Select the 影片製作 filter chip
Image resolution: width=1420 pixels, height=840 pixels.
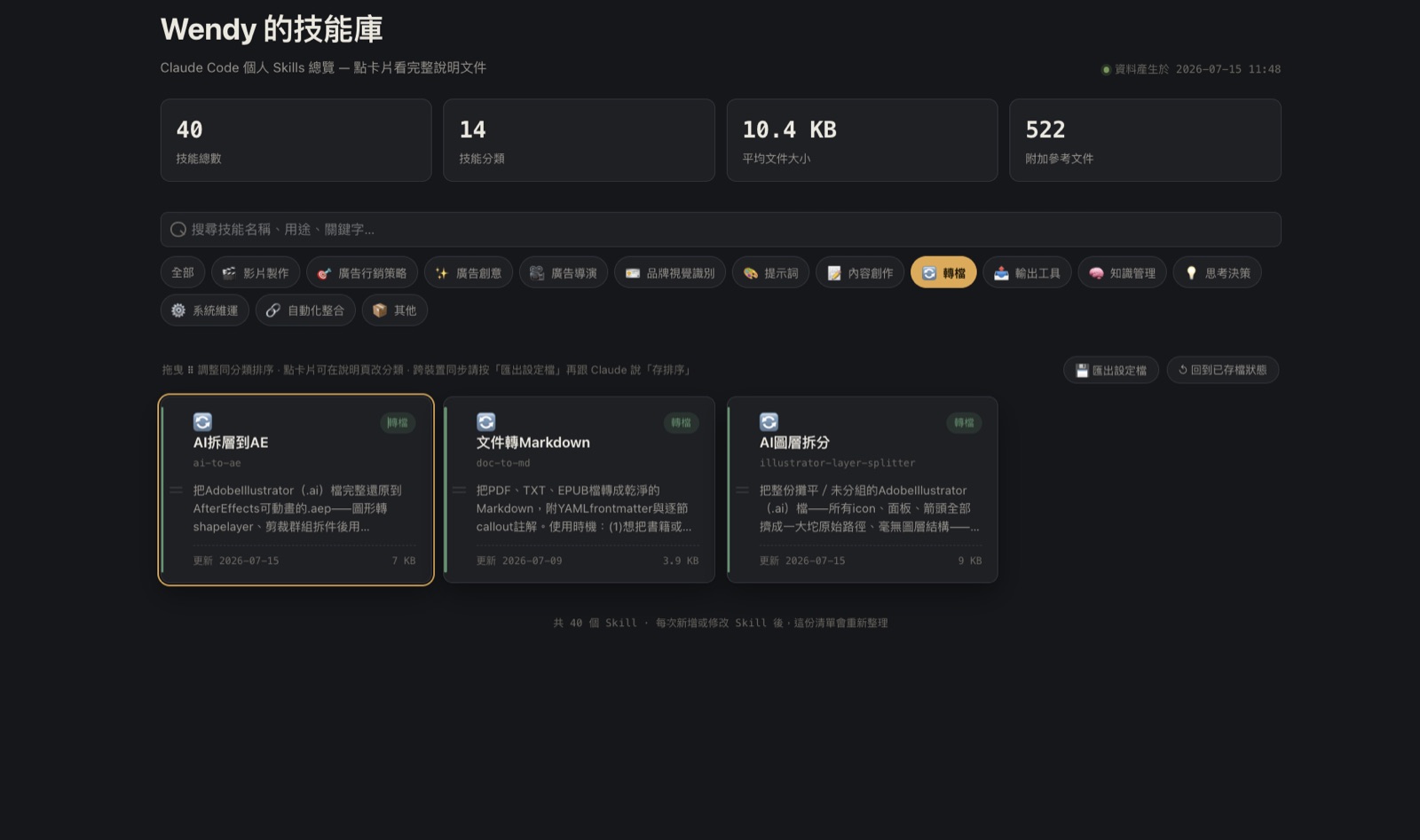click(256, 272)
